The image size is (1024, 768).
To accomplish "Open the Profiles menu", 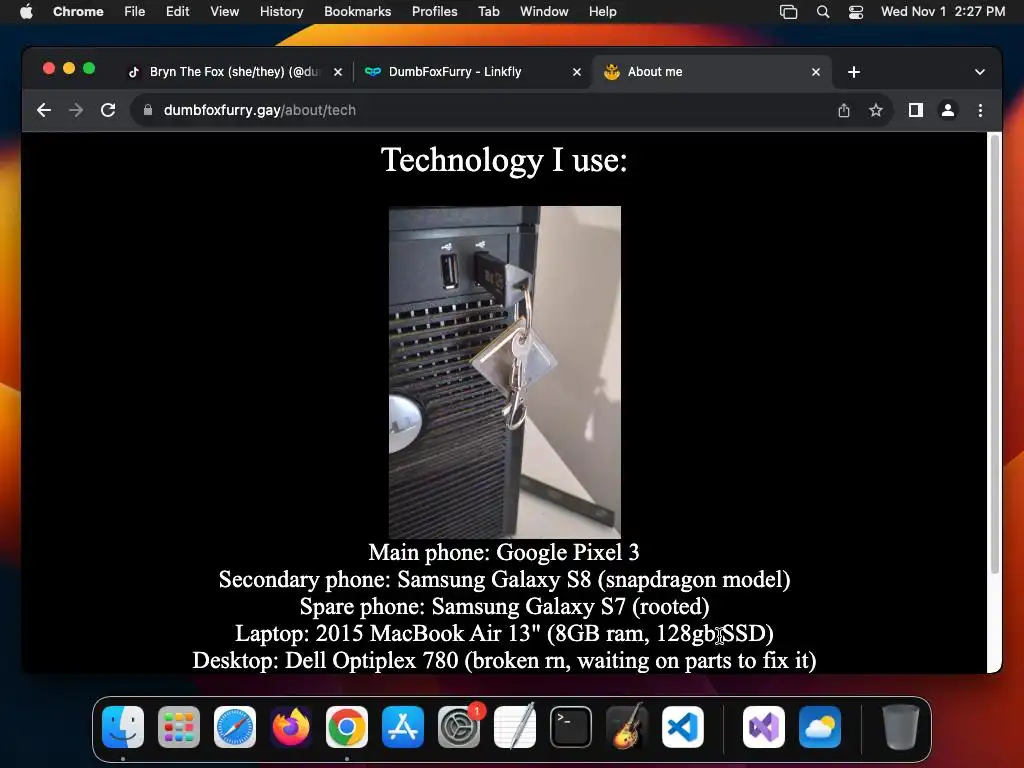I will [434, 12].
